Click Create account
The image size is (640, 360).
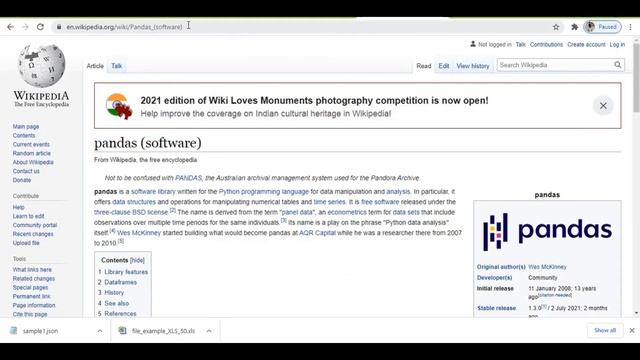586,44
